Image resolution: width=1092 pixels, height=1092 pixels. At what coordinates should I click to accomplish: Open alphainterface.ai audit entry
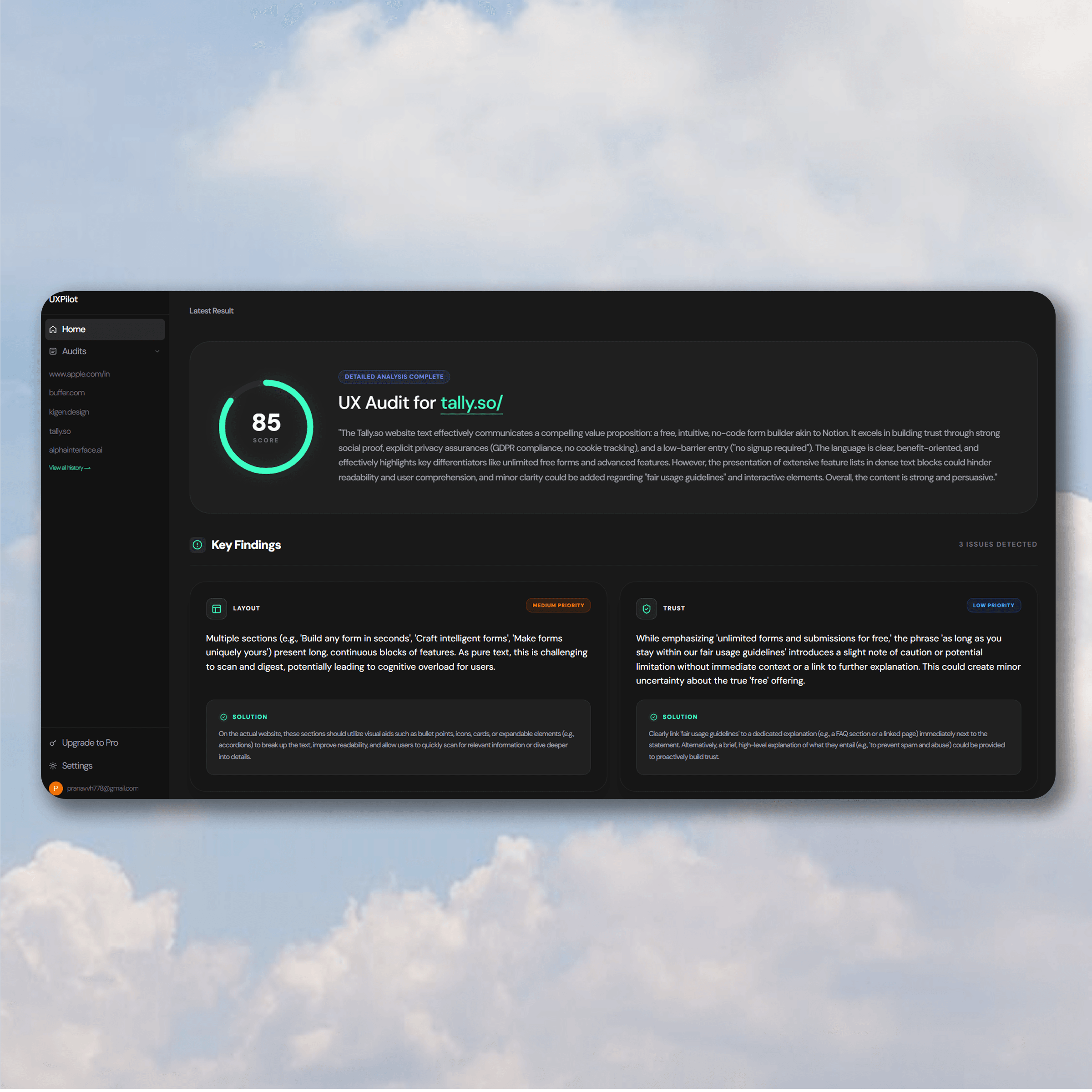[x=76, y=450]
